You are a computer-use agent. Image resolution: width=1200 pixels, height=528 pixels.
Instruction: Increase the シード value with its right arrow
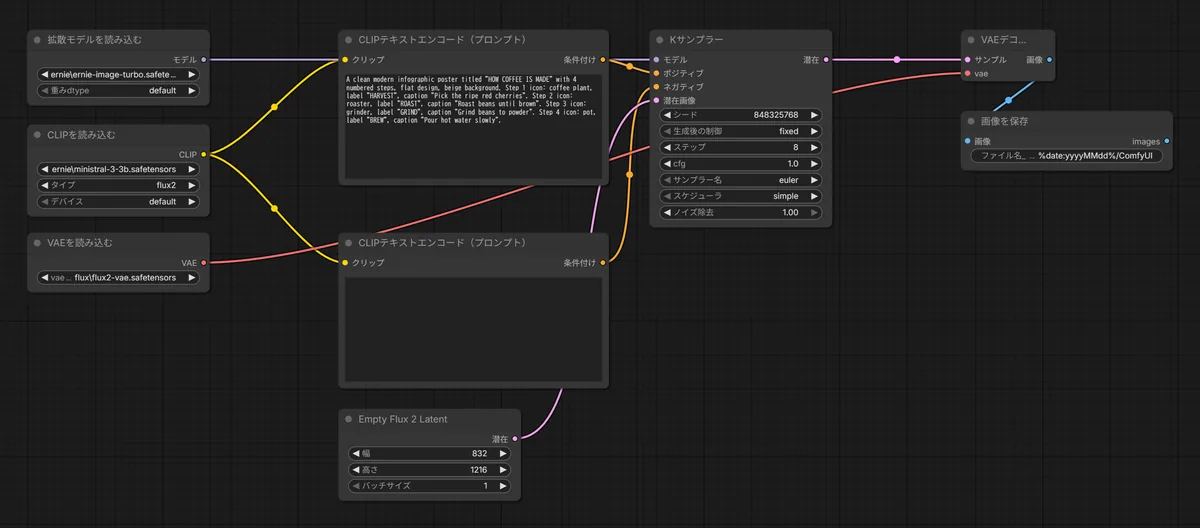814,115
